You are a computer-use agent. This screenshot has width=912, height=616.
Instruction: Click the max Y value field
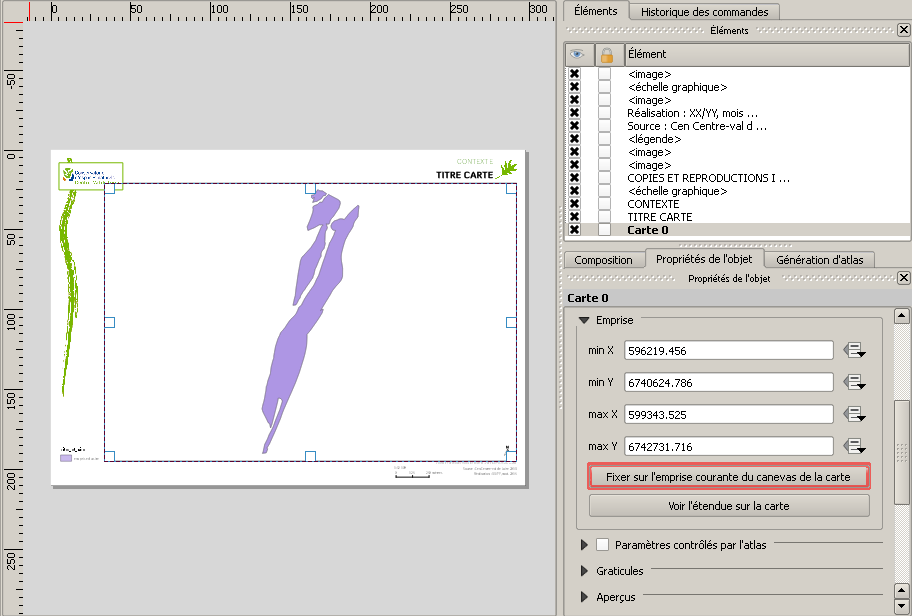point(728,446)
